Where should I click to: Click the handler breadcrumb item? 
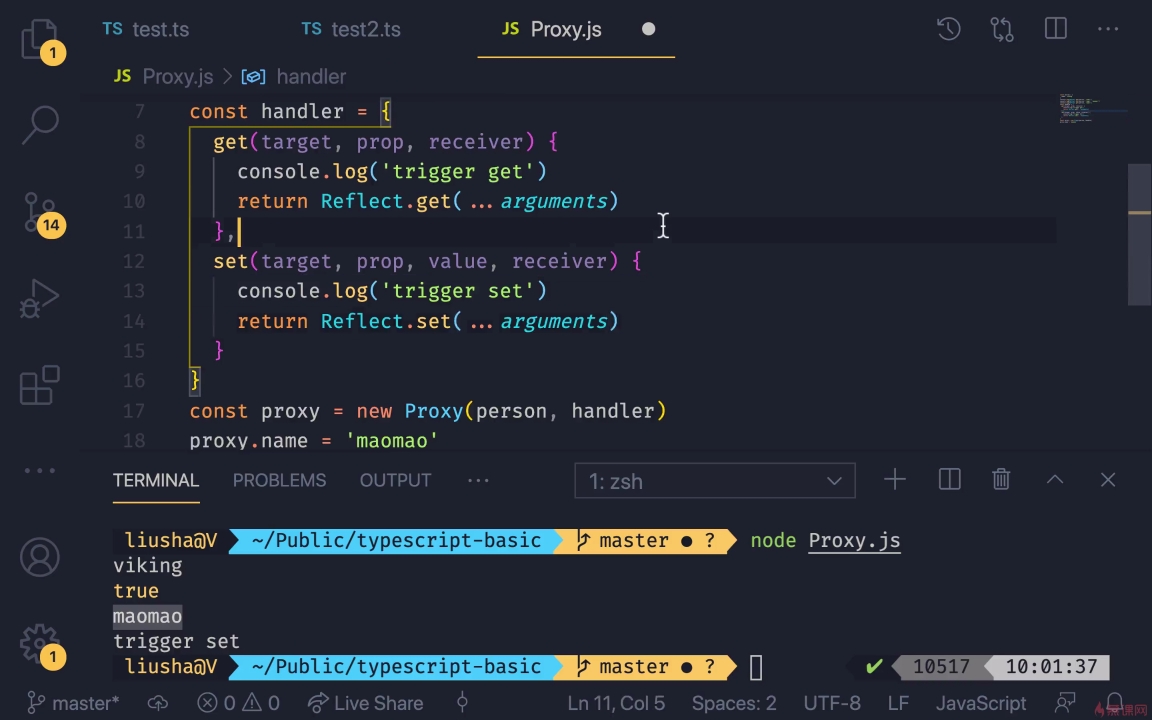pyautogui.click(x=310, y=77)
